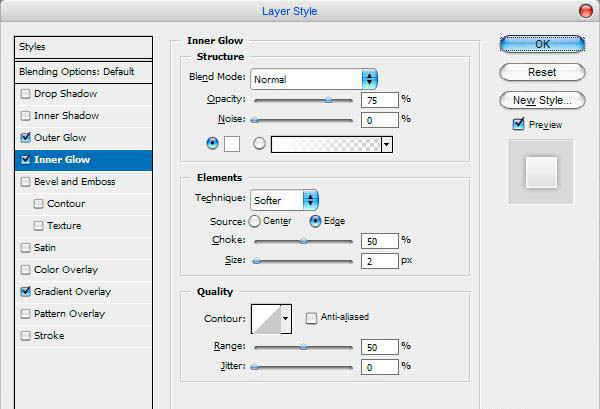The image size is (600, 409).
Task: Uncheck the Outer Glow checkbox
Action: pos(25,138)
